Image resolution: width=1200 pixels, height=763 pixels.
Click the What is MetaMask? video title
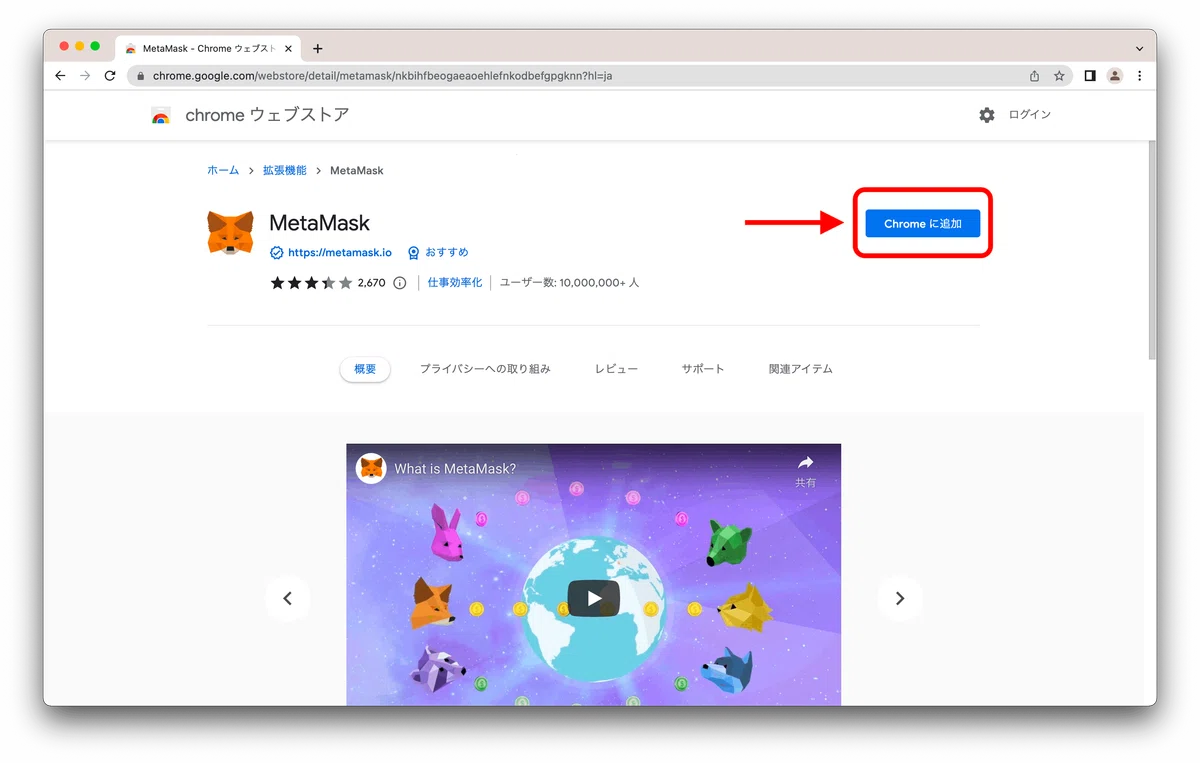(x=455, y=468)
